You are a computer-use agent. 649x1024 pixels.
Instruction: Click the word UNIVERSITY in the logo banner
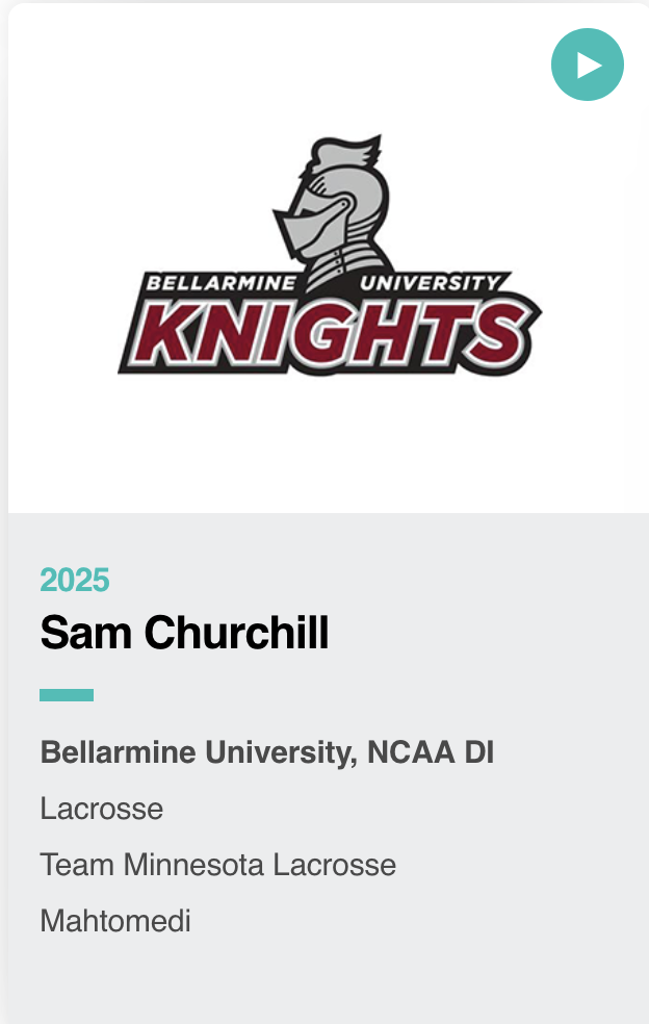click(428, 283)
